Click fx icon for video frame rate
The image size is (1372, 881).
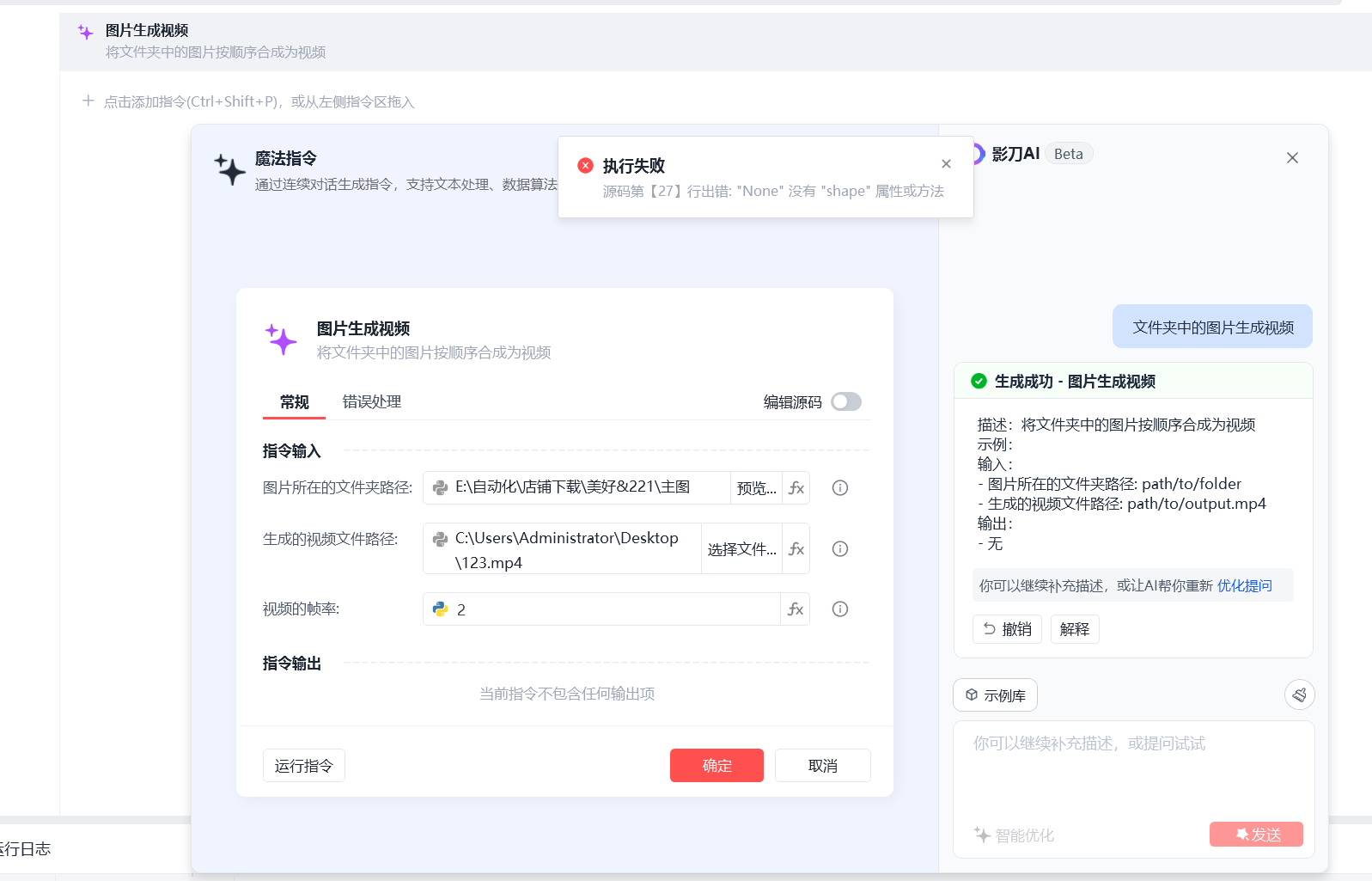[x=796, y=609]
